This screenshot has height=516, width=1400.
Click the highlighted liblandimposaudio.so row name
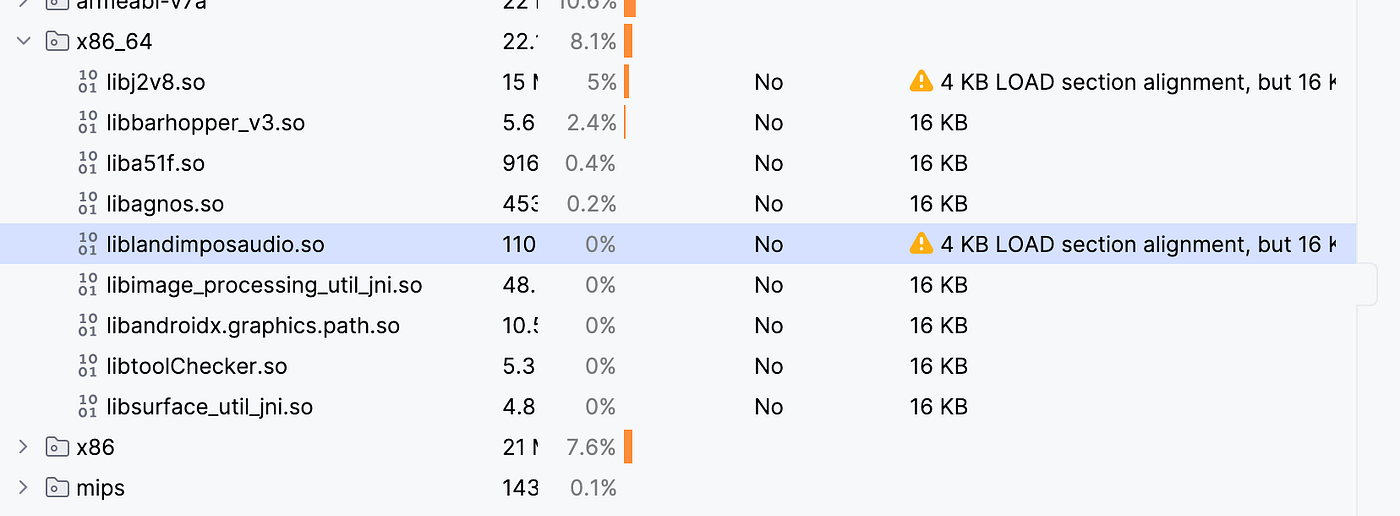[x=215, y=244]
